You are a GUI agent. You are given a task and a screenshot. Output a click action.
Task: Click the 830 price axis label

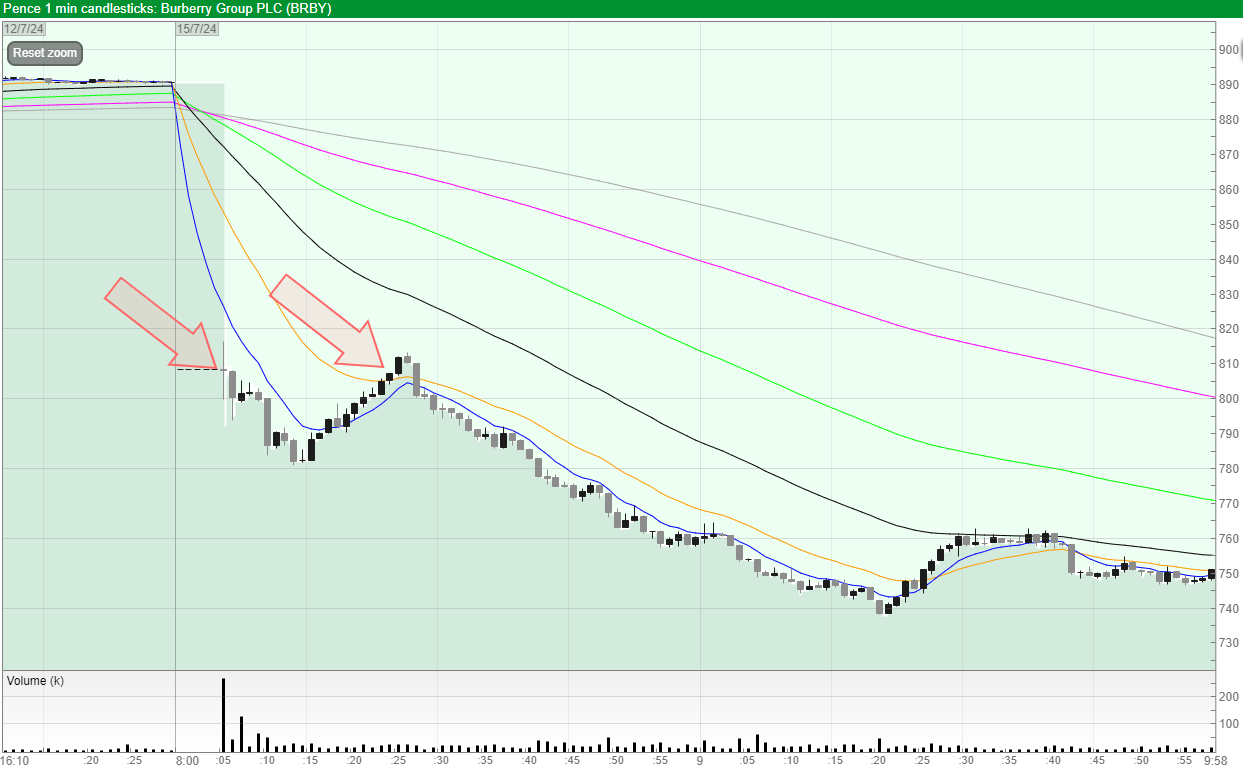click(1228, 295)
